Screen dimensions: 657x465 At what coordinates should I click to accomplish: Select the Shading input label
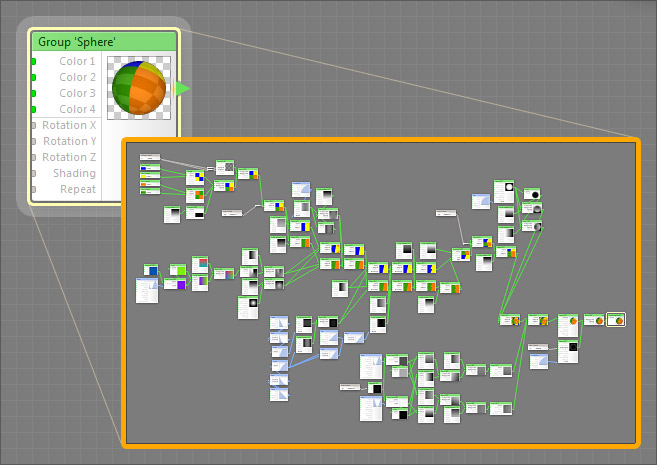(75, 174)
